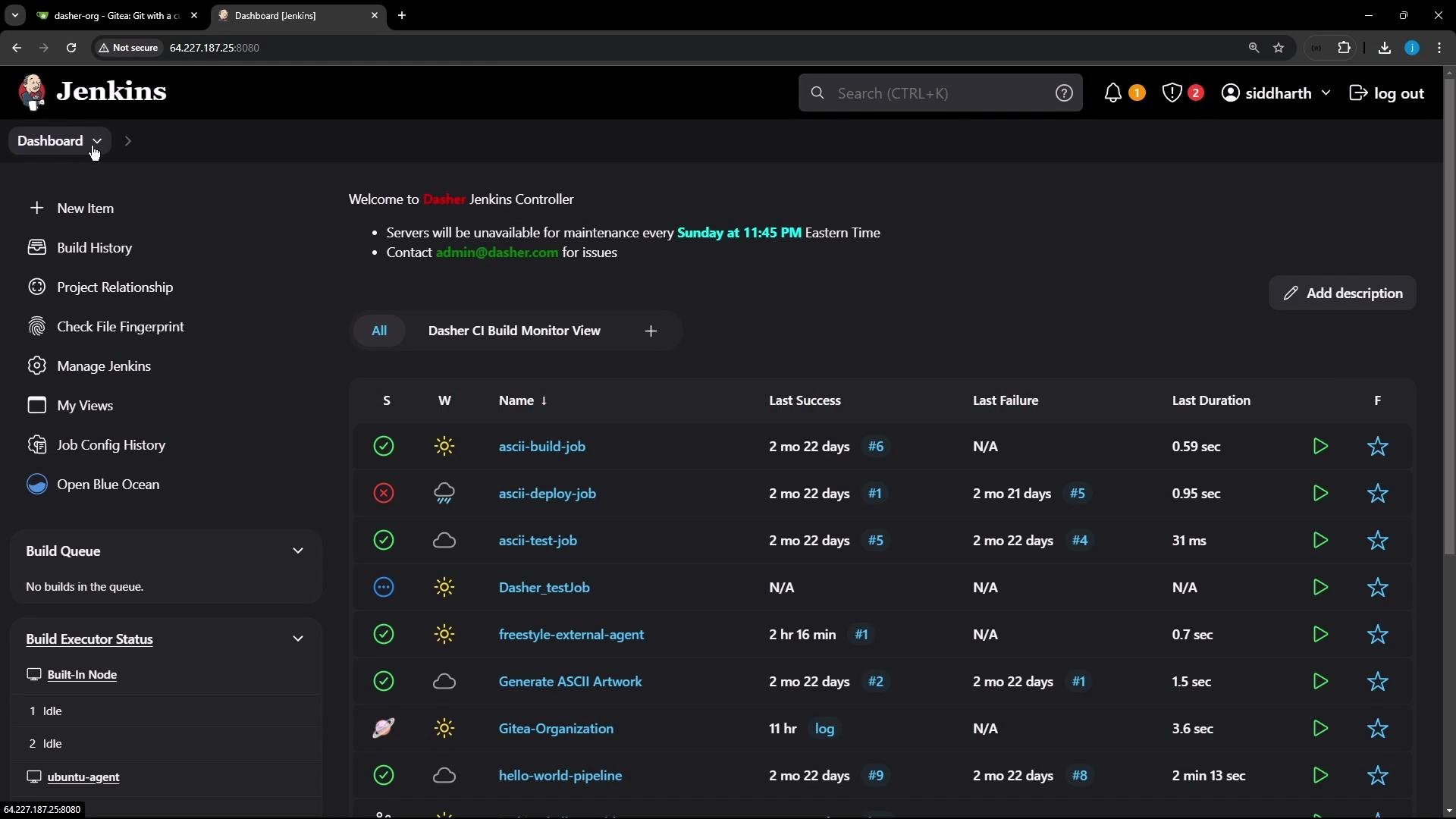Image resolution: width=1456 pixels, height=819 pixels.
Task: Open the Built-In Node link
Action: [82, 675]
